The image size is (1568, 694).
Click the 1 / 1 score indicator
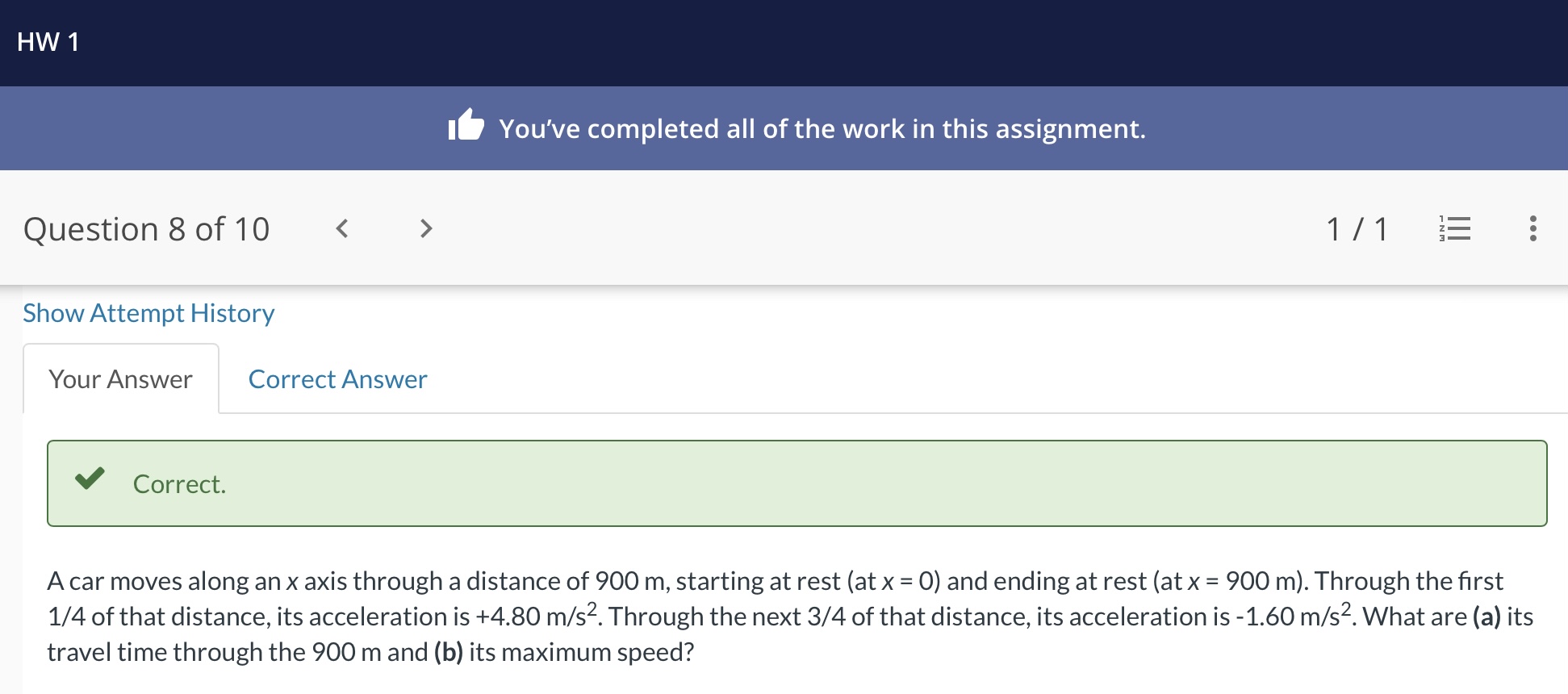(x=1357, y=229)
